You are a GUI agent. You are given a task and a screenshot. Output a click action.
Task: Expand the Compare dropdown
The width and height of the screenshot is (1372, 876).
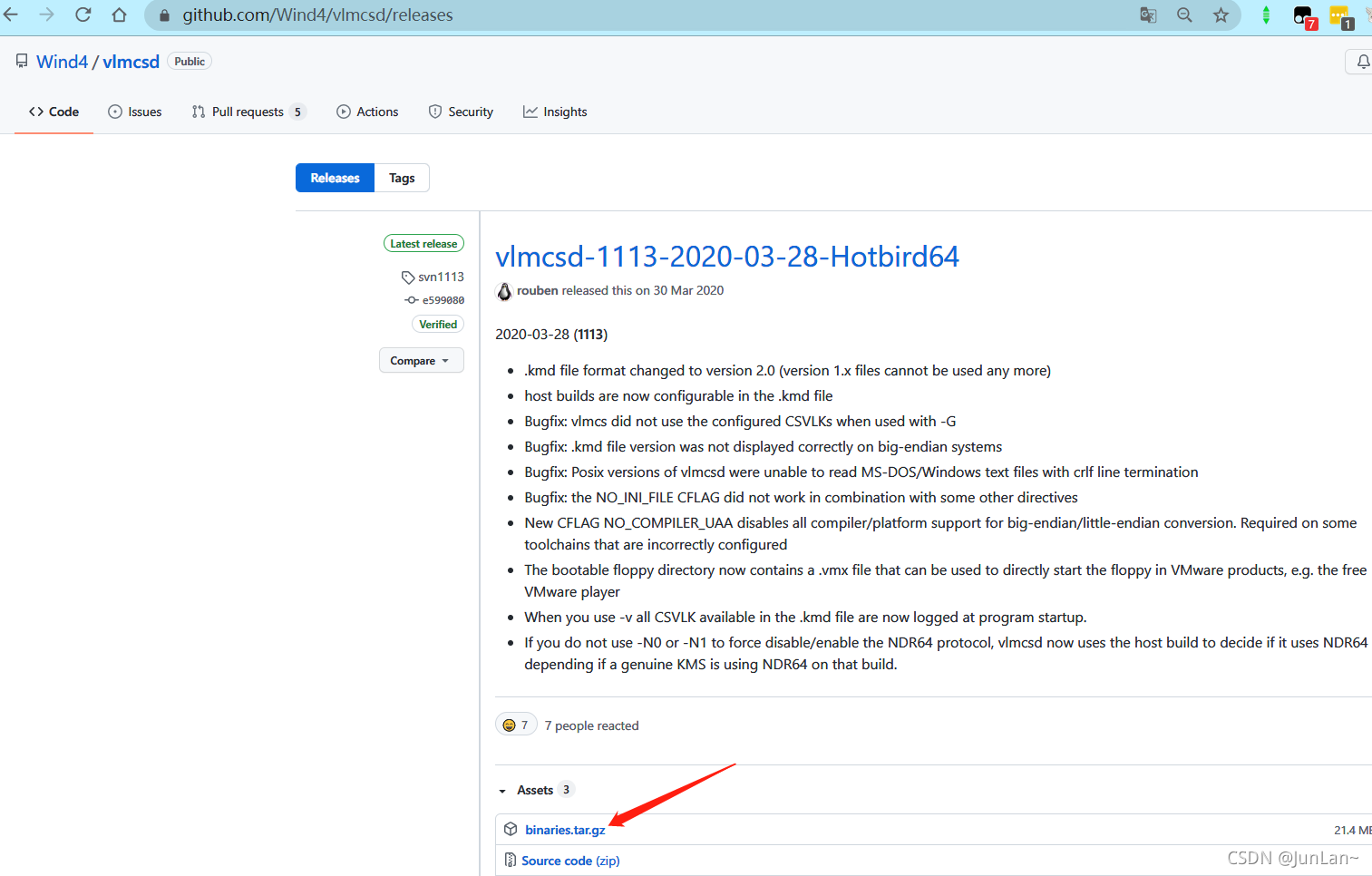coord(421,360)
